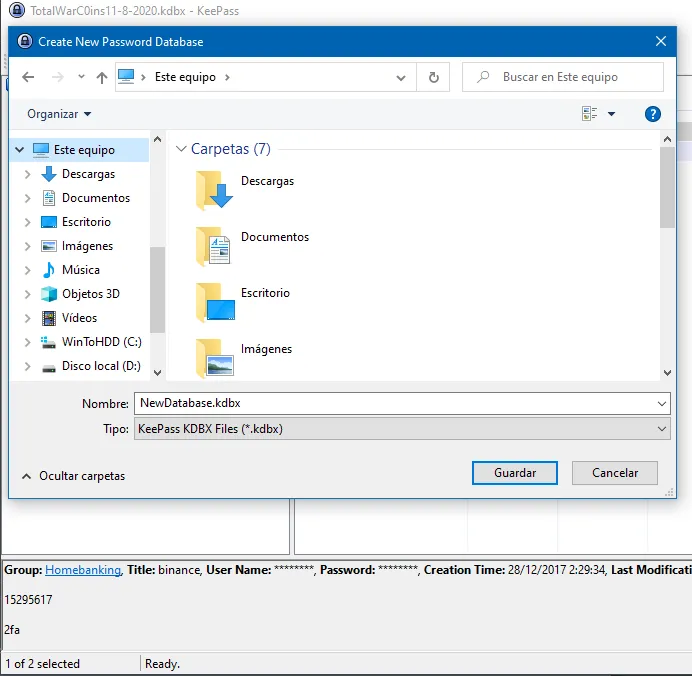Select Escritorio in the navigation tree

tap(86, 222)
